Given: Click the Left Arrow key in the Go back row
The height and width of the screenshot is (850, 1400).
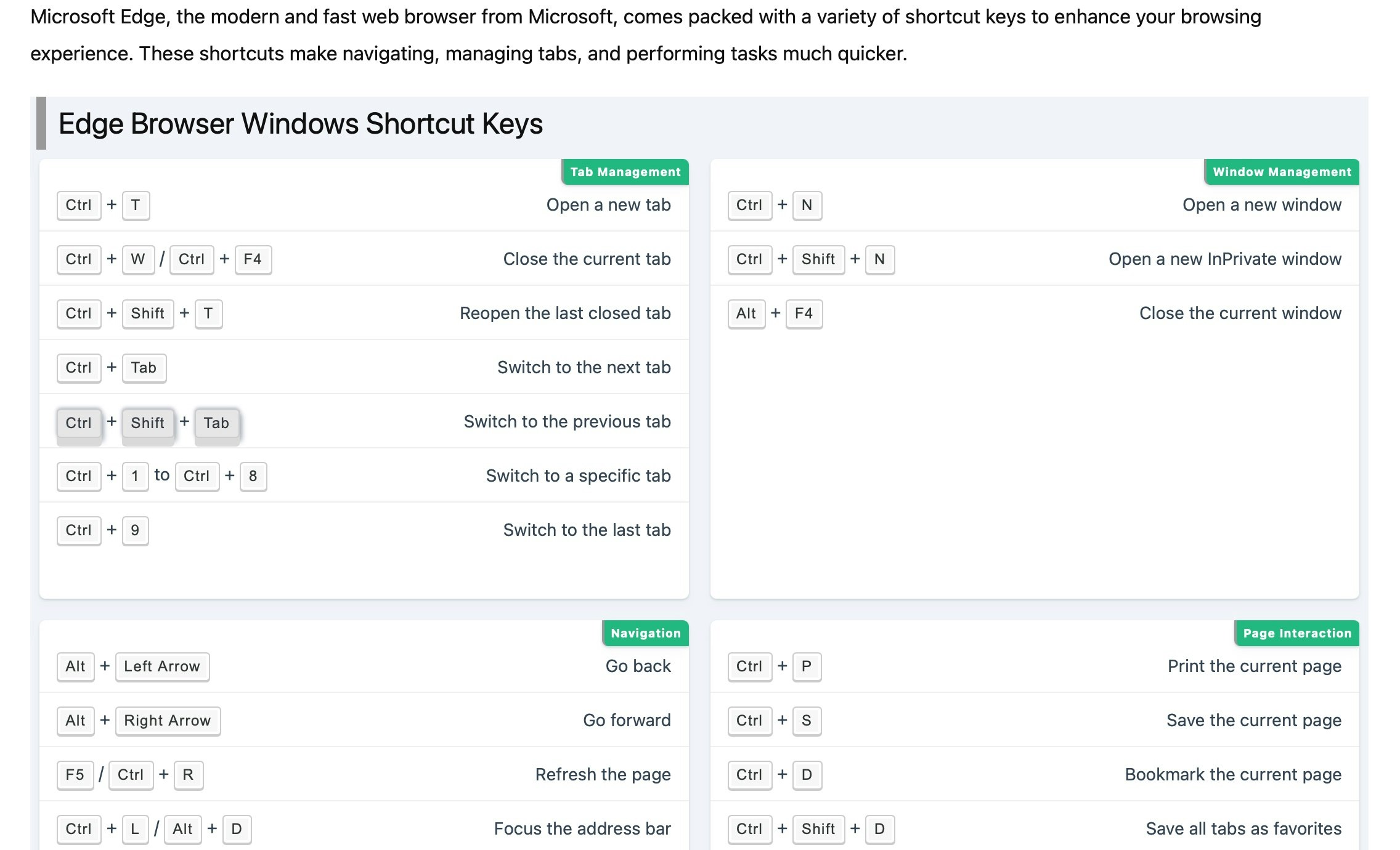Looking at the screenshot, I should [162, 666].
